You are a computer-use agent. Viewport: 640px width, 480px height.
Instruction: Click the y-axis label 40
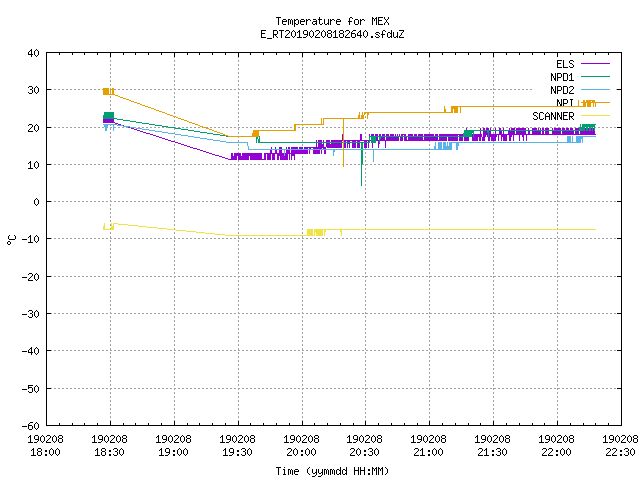(x=33, y=53)
